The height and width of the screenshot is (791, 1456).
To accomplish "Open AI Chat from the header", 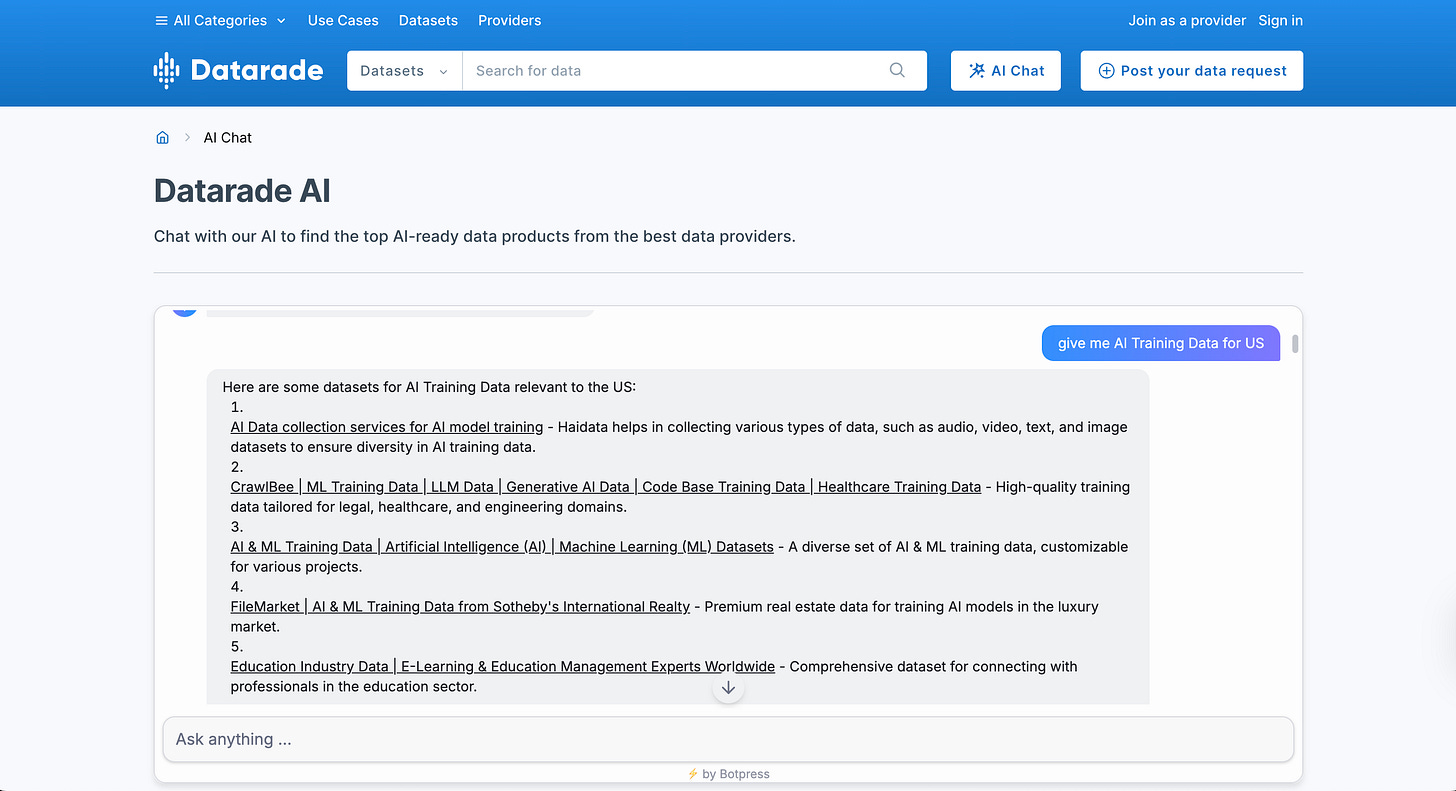I will coord(1006,71).
